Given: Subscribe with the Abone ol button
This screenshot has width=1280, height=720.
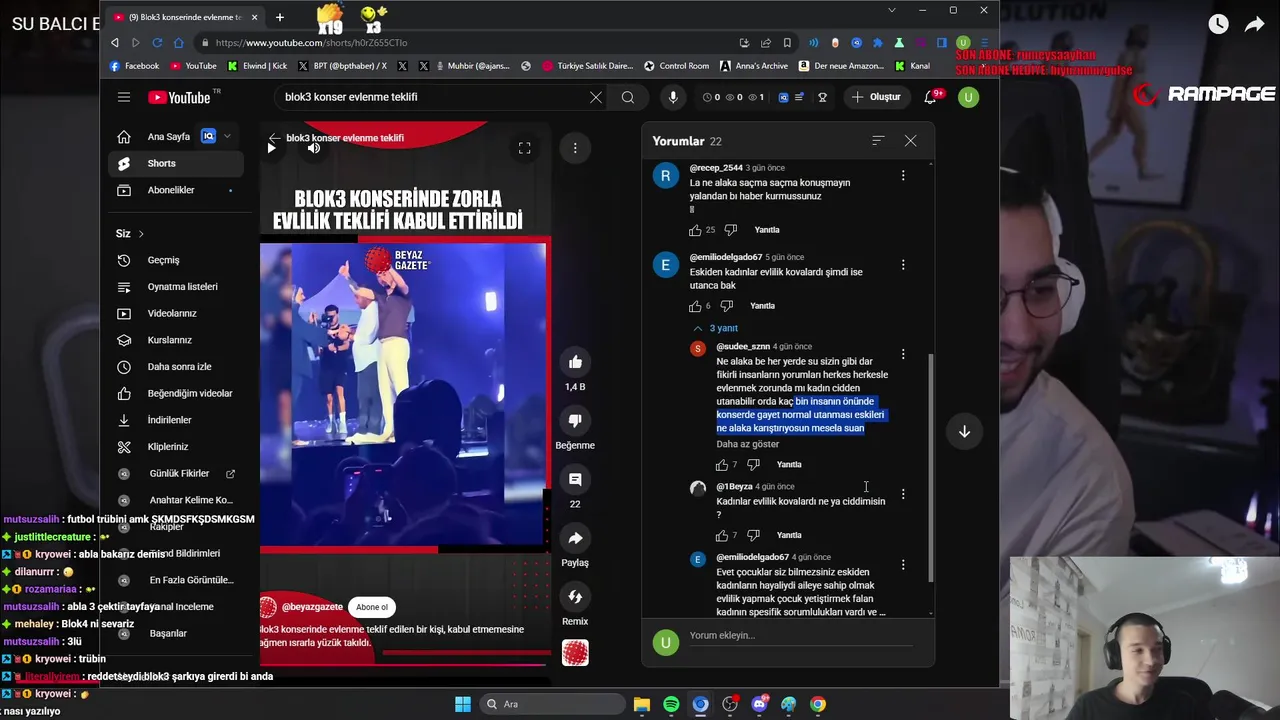Looking at the screenshot, I should pos(371,607).
